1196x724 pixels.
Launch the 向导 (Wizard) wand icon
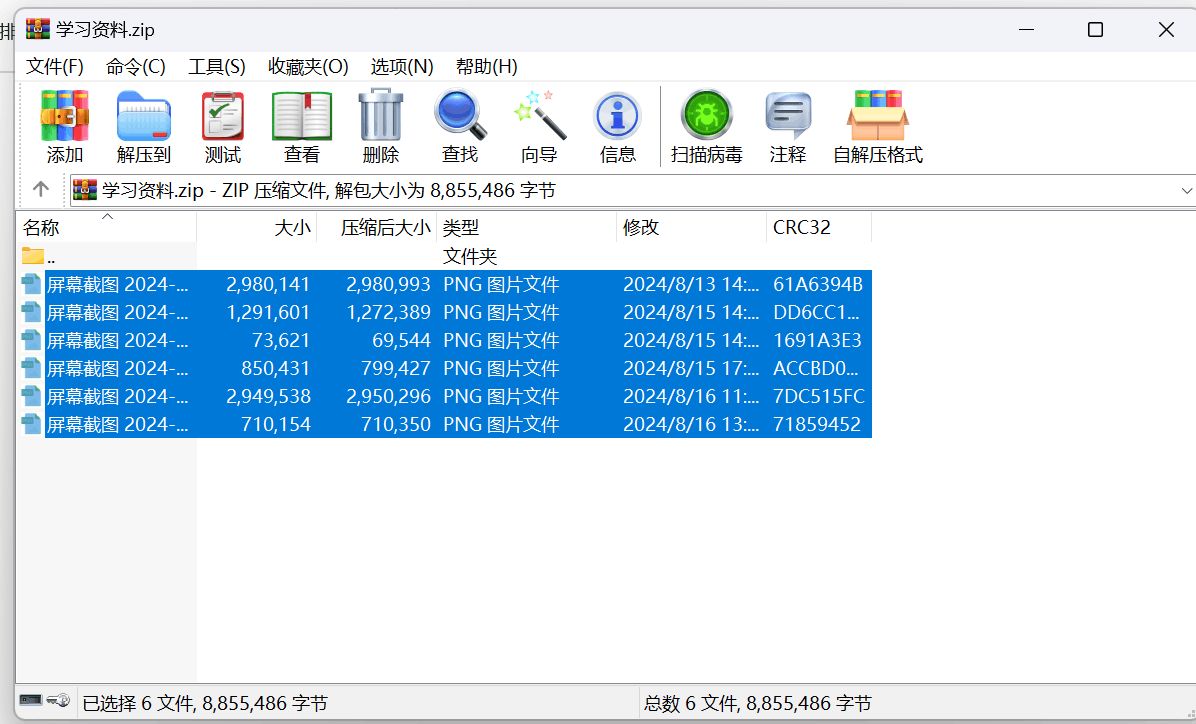pos(539,115)
